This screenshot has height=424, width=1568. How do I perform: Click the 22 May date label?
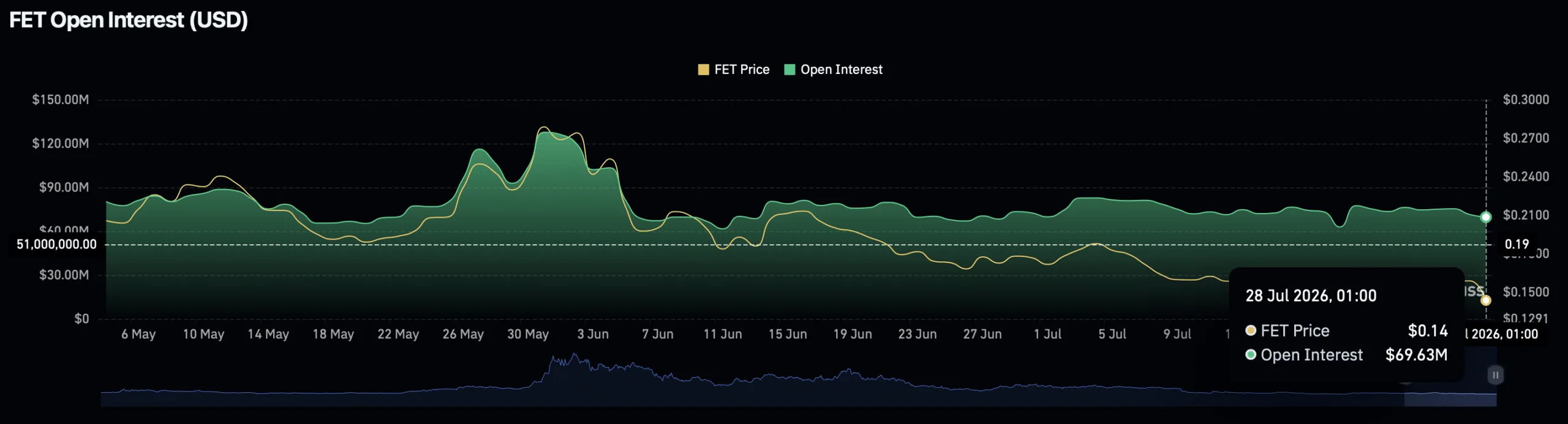(x=398, y=334)
